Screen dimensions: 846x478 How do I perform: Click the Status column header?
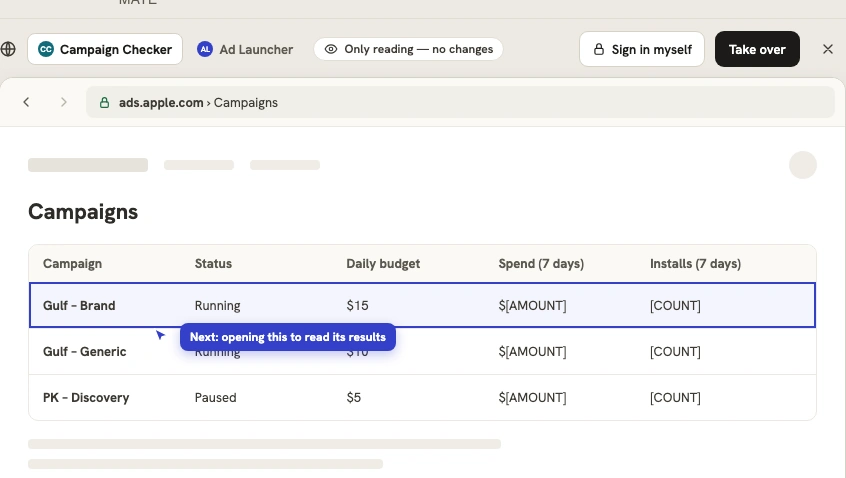pyautogui.click(x=213, y=263)
